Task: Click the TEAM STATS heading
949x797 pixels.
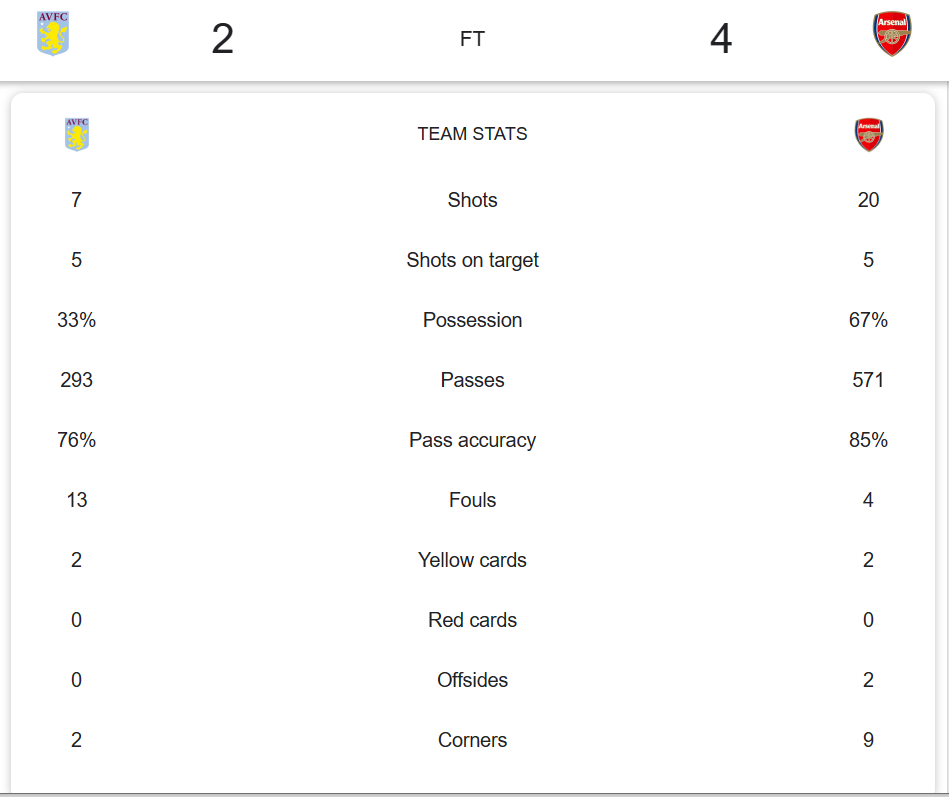Action: pyautogui.click(x=473, y=134)
